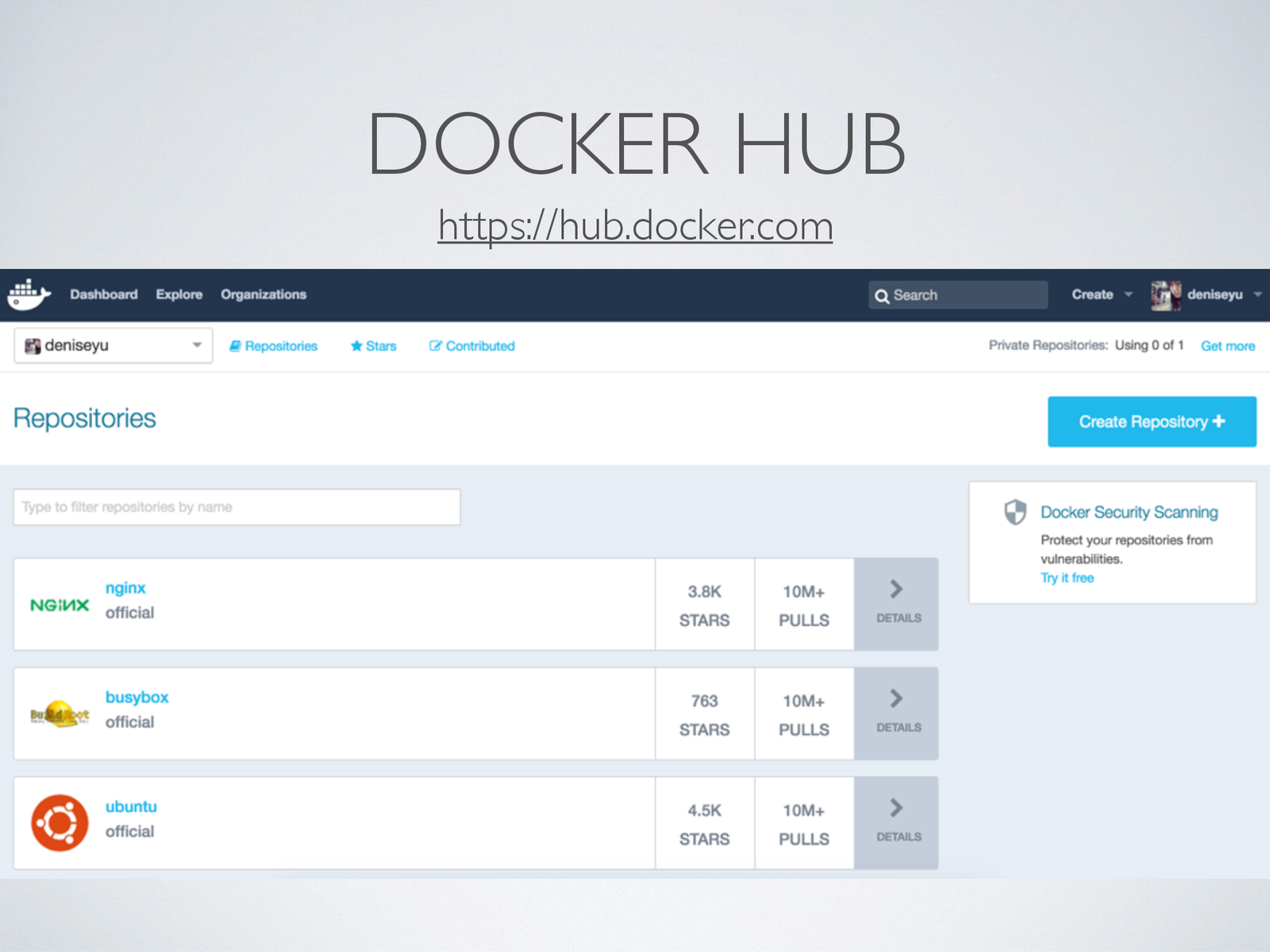Image resolution: width=1270 pixels, height=952 pixels.
Task: Click the busybox logo thumbnail
Action: point(60,714)
